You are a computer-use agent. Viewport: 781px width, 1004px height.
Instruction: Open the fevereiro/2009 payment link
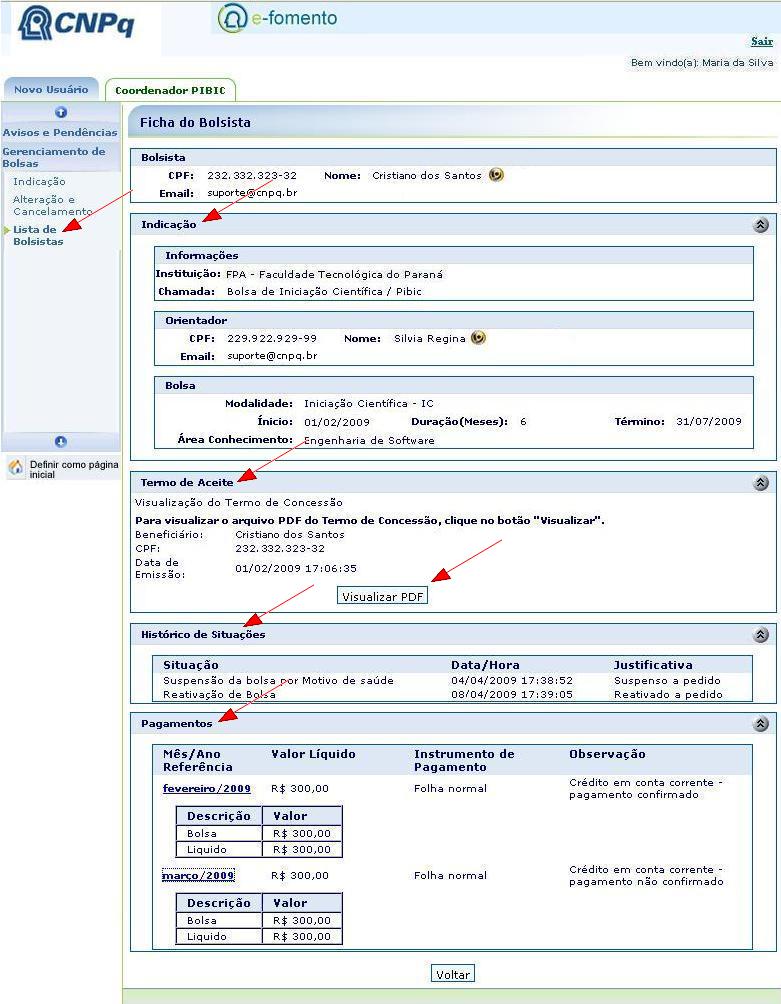[x=207, y=789]
